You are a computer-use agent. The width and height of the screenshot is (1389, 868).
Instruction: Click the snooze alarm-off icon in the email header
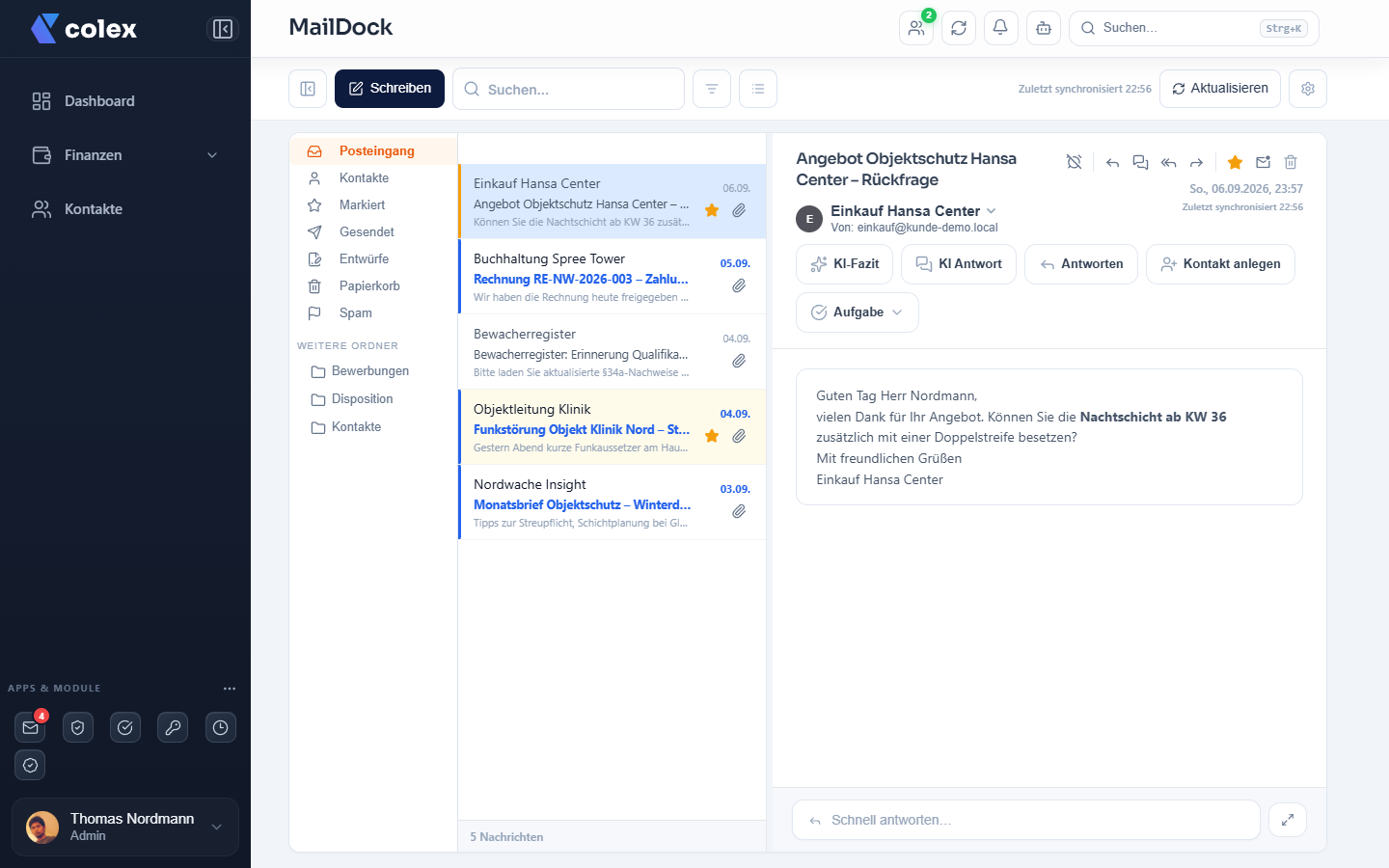[1075, 162]
